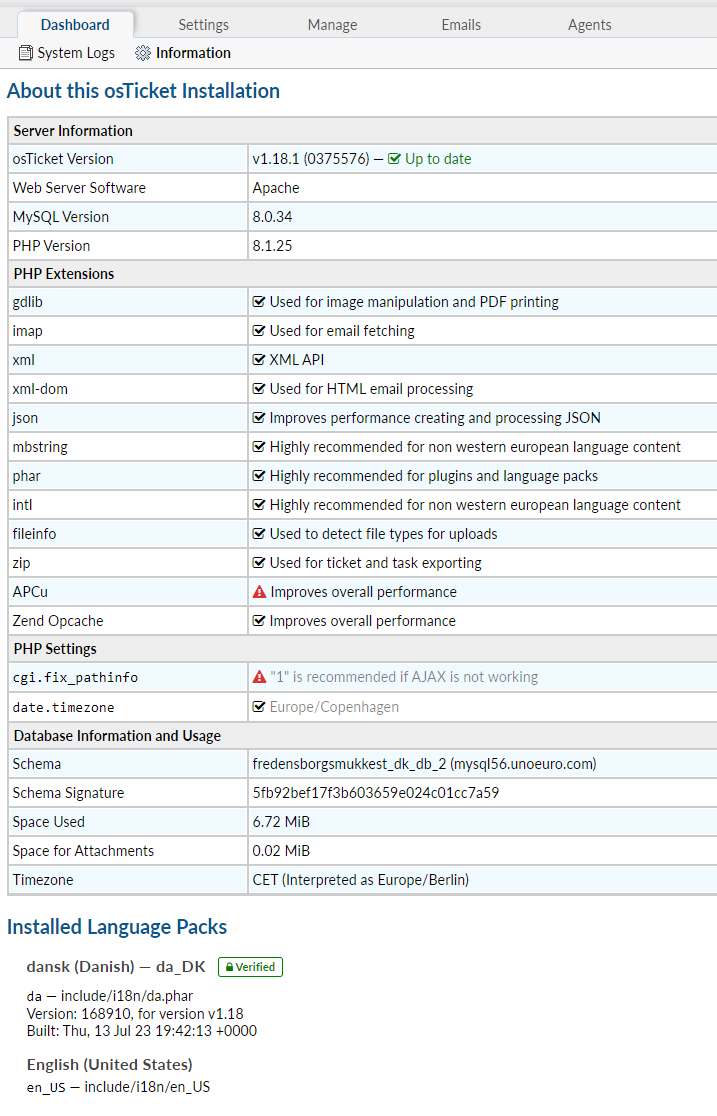Click the dansk (Danish) language pack heading
Viewport: 717px width, 1116px height.
pyautogui.click(x=116, y=967)
